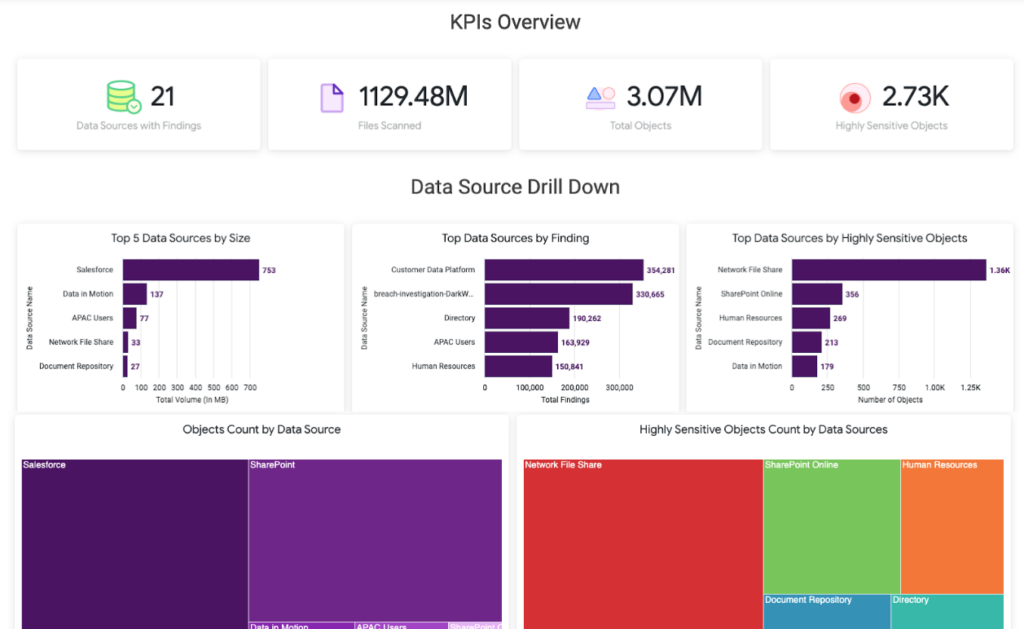Click the Data in Motion bar showing 137

134,294
